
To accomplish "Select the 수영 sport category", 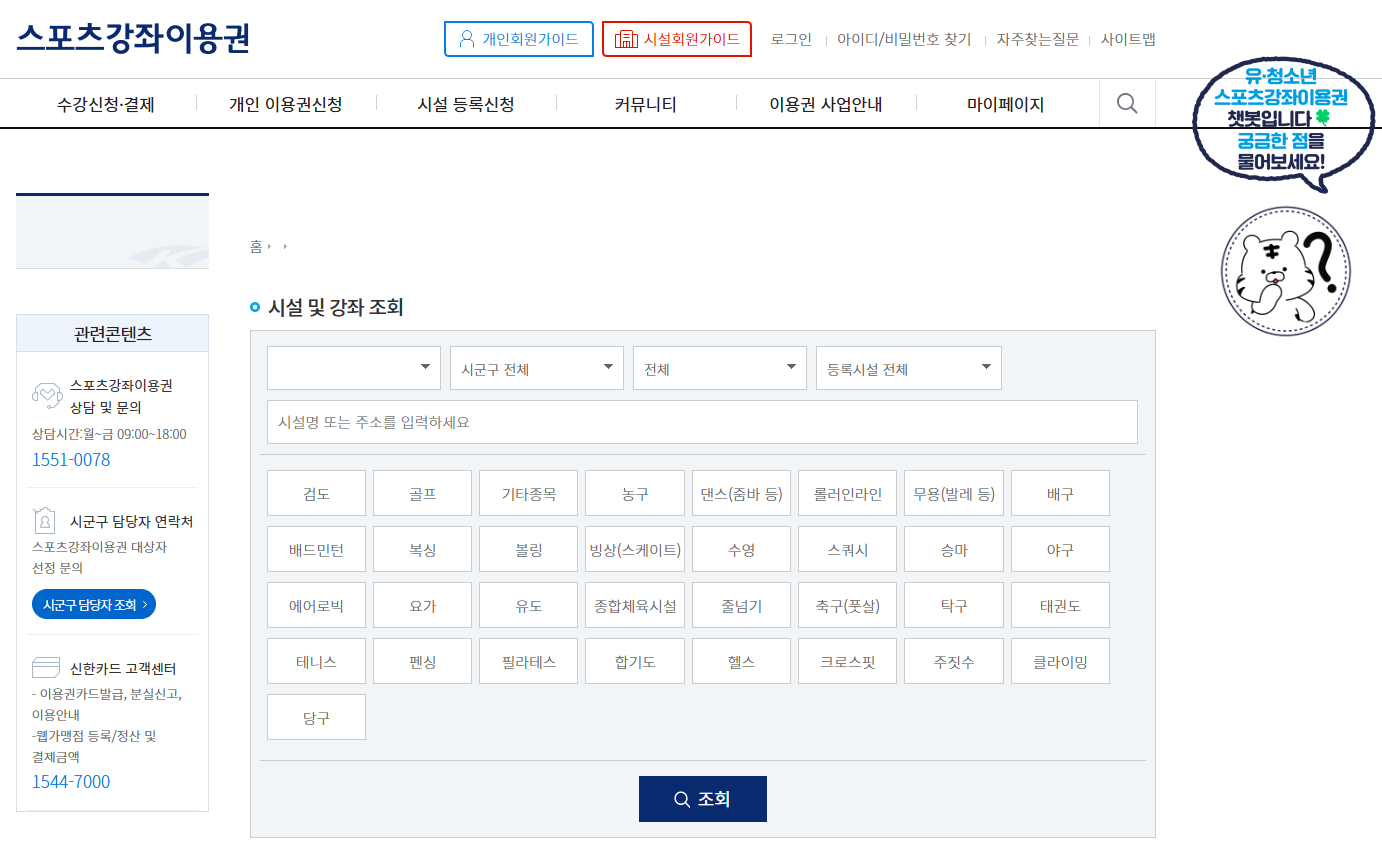I will (741, 548).
